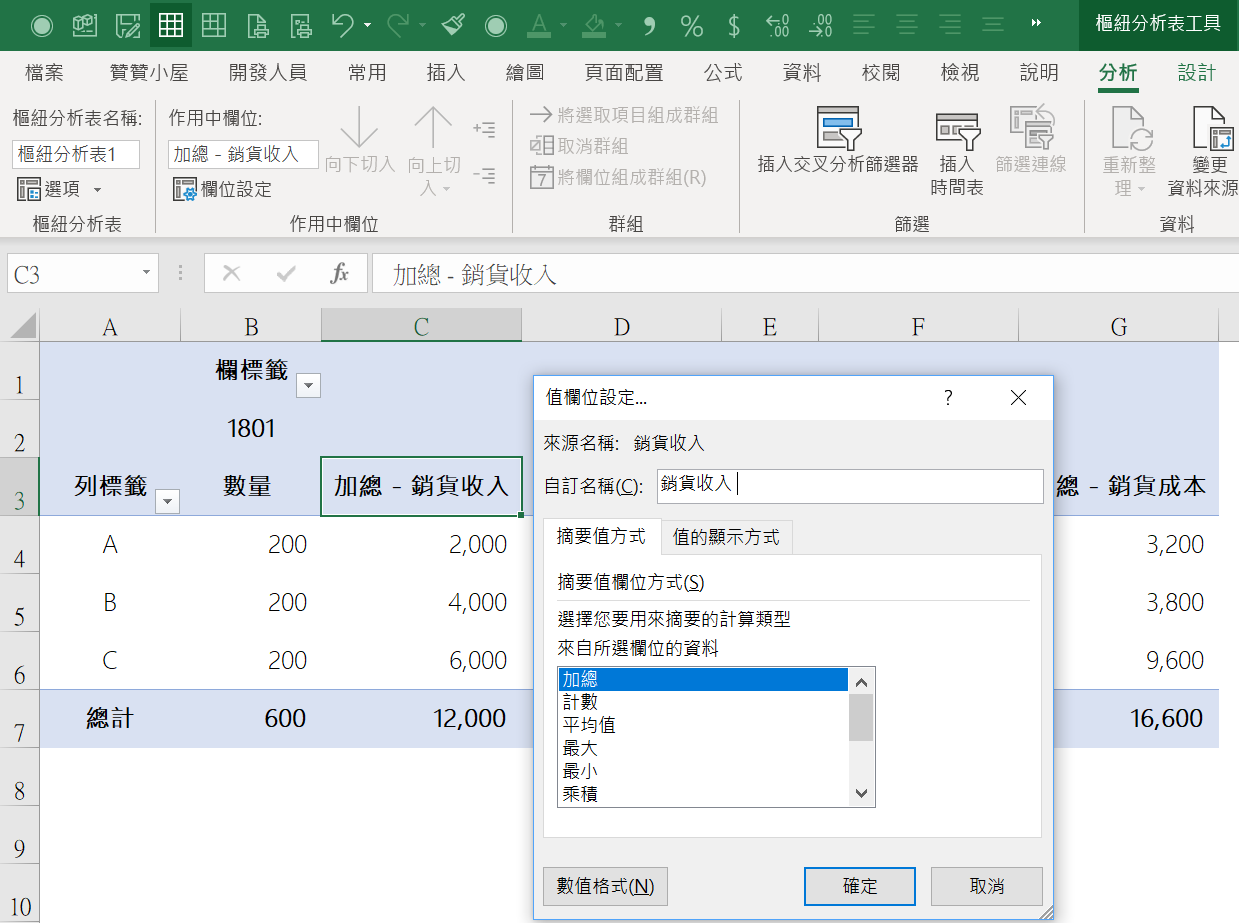
Task: Apply percent style with the % icon
Action: [x=691, y=25]
